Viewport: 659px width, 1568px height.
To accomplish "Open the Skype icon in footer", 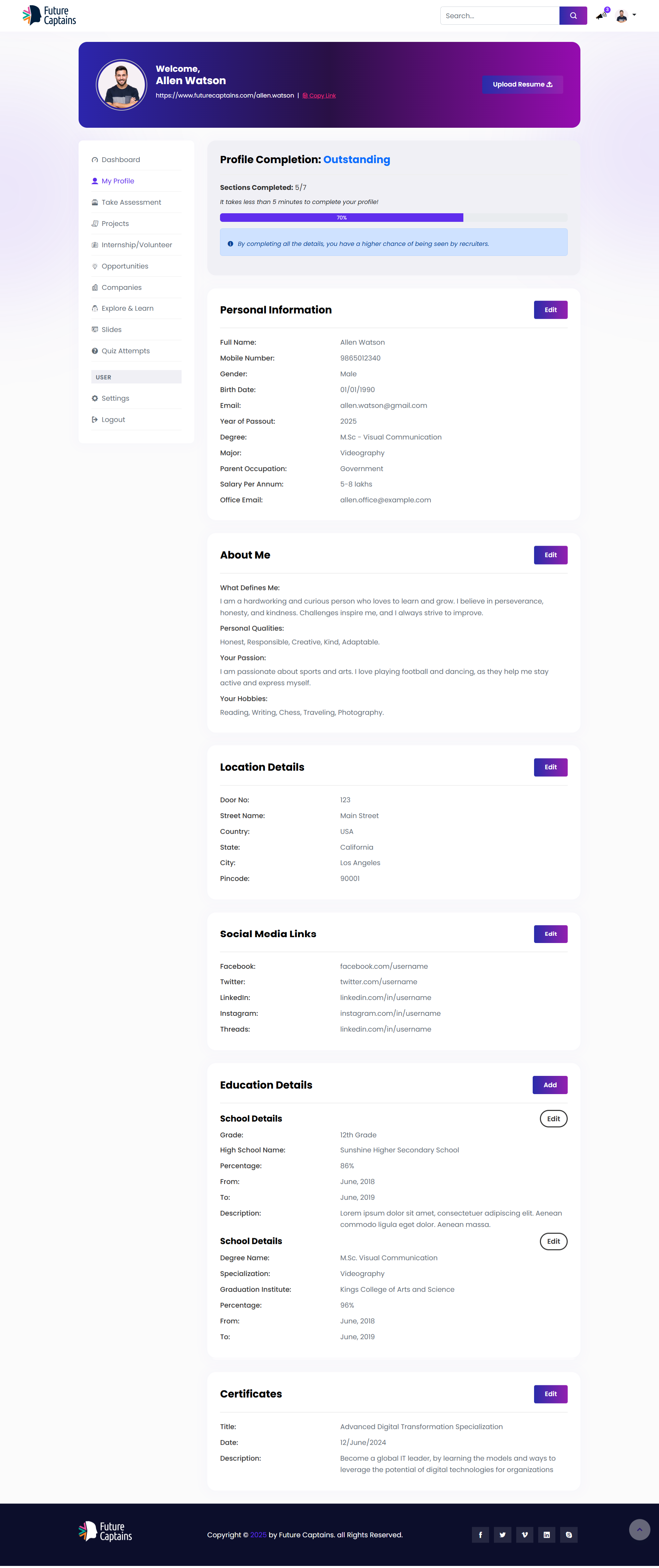I will point(568,1535).
